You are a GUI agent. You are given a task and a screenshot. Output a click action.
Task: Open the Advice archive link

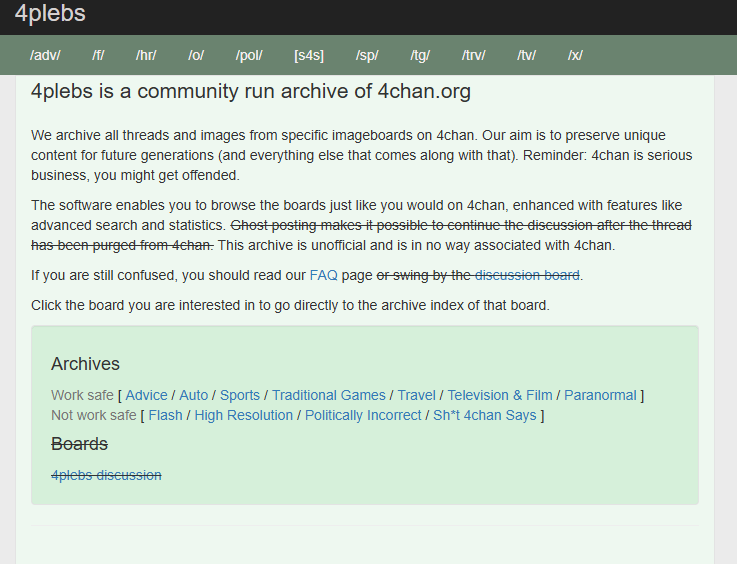click(146, 395)
